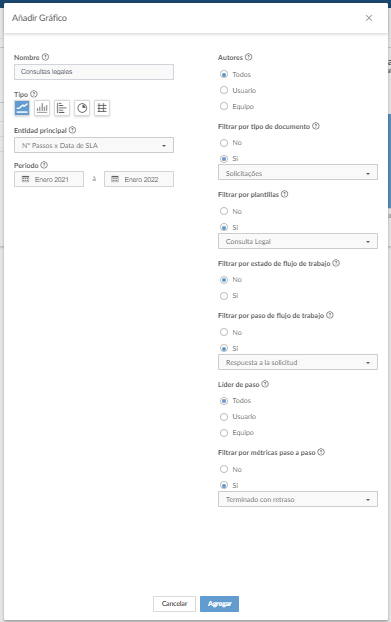
Task: Click the Nombre field with Consultas legales
Action: tap(94, 72)
